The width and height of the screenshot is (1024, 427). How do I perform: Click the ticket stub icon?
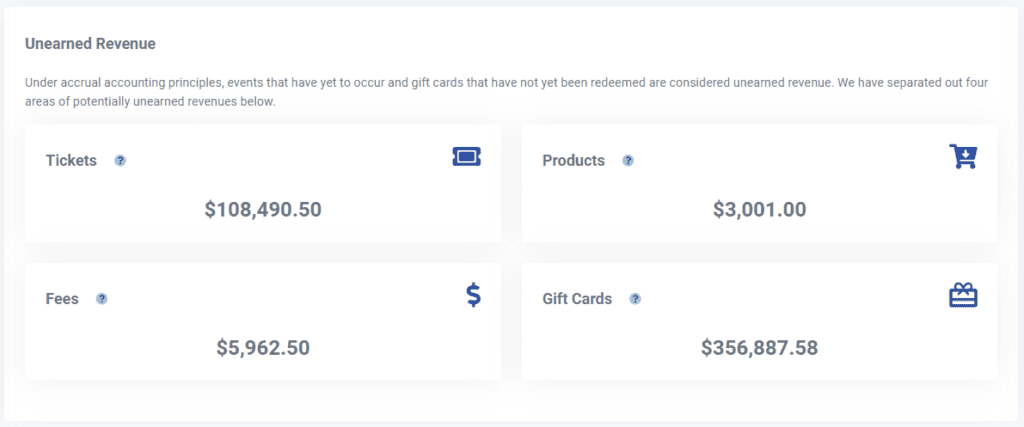tap(466, 156)
